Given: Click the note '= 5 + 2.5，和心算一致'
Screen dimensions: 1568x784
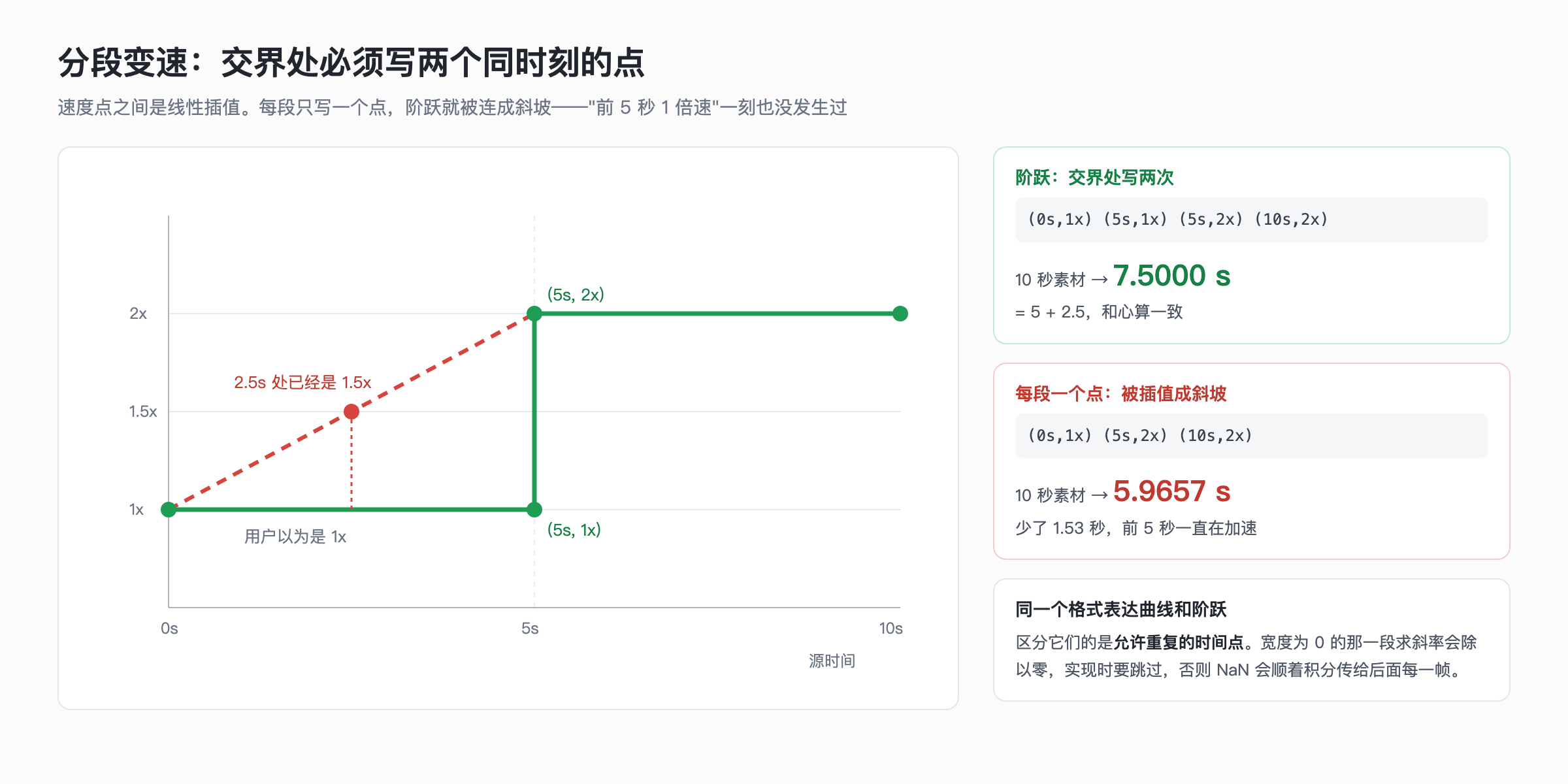Looking at the screenshot, I should [1099, 312].
